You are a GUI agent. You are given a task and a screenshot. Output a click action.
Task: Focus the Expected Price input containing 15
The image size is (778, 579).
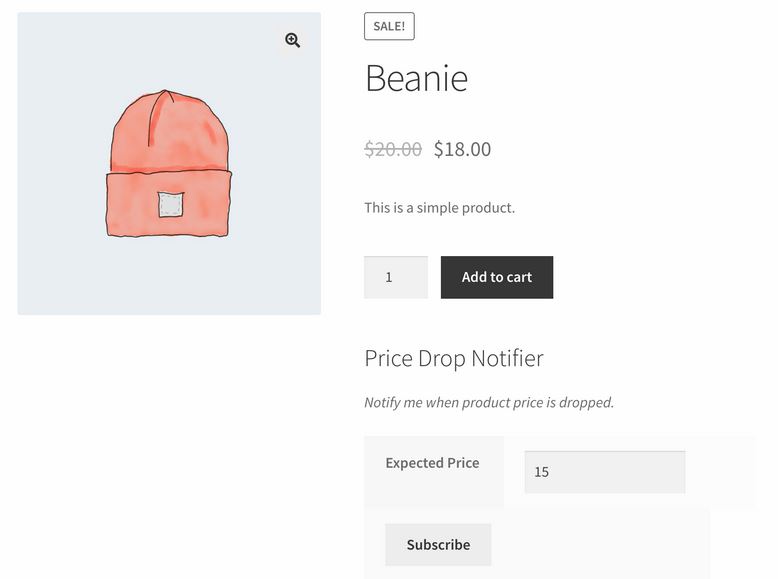pyautogui.click(x=605, y=472)
